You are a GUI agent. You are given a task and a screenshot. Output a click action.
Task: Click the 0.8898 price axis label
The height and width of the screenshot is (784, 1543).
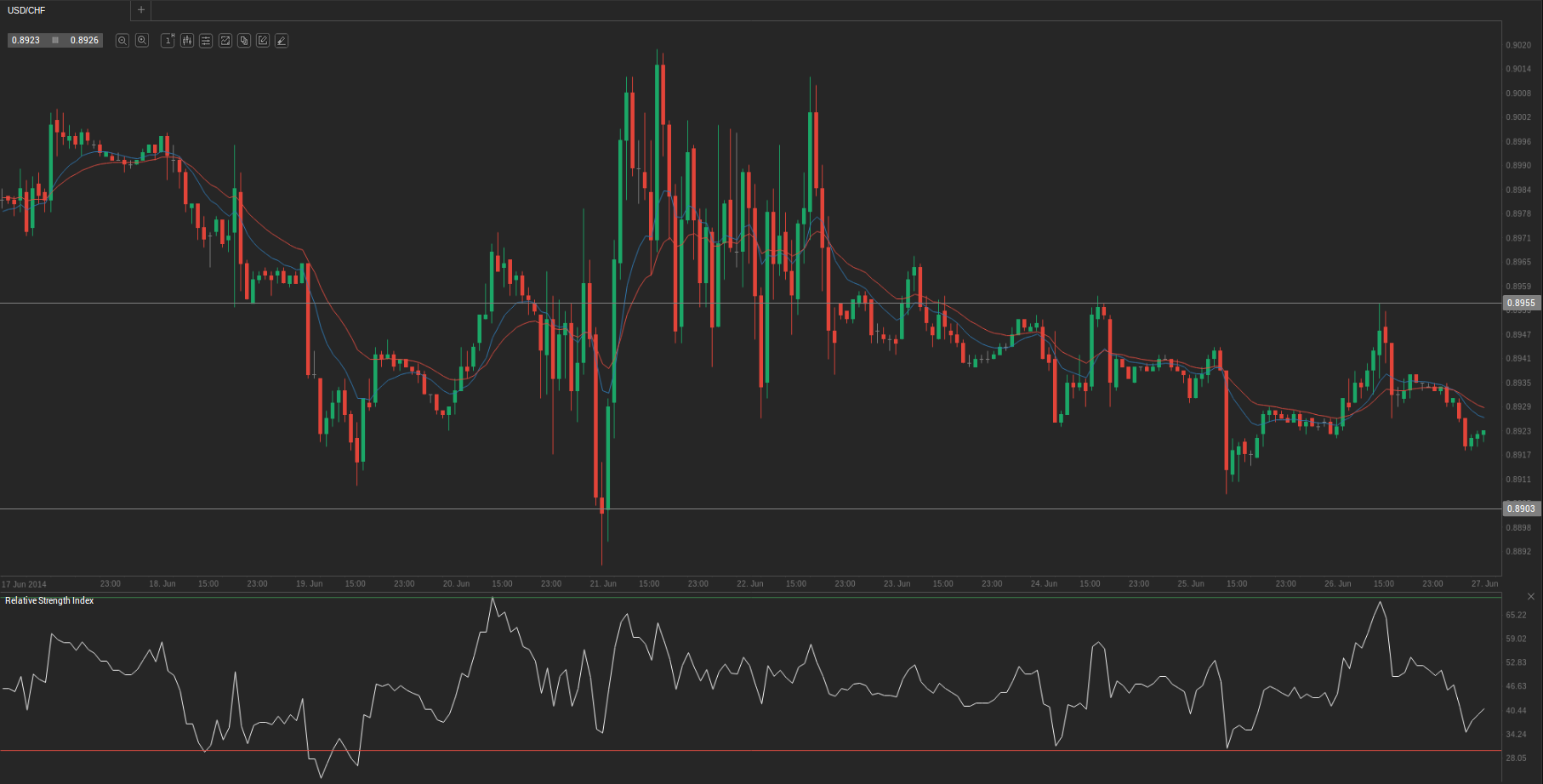1518,528
